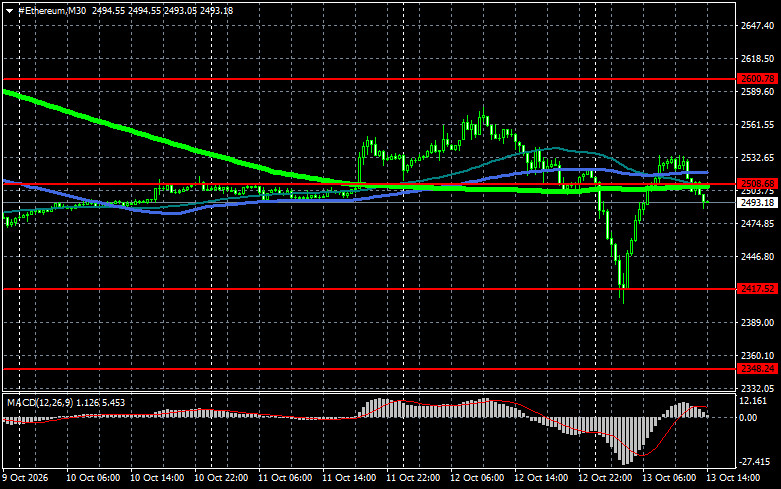
Task: Click the 13 Oct 06:00 time label
Action: [669, 478]
